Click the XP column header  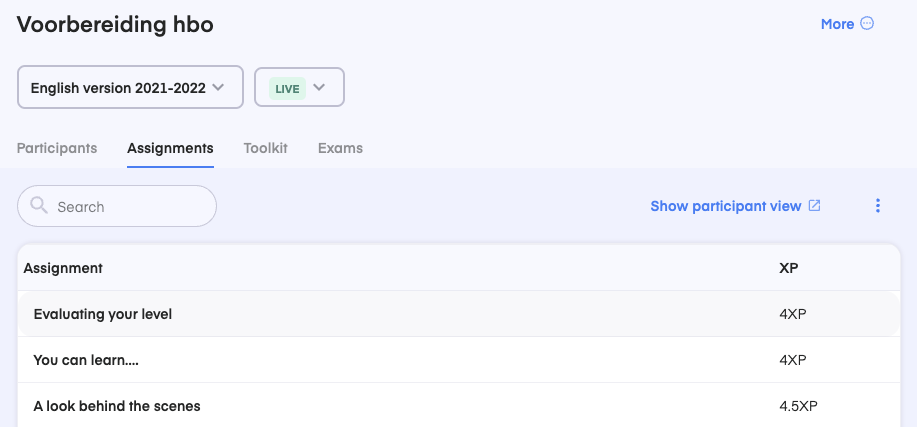pos(788,268)
